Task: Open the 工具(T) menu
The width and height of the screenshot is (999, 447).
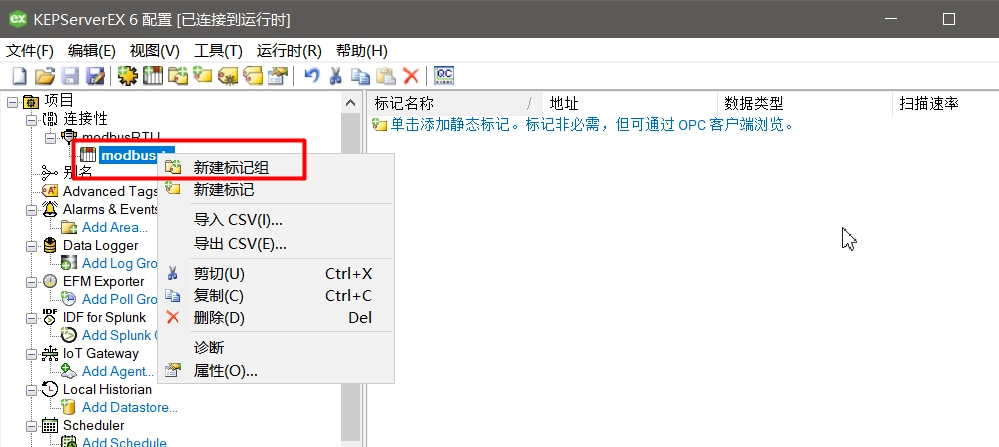Action: (x=219, y=50)
